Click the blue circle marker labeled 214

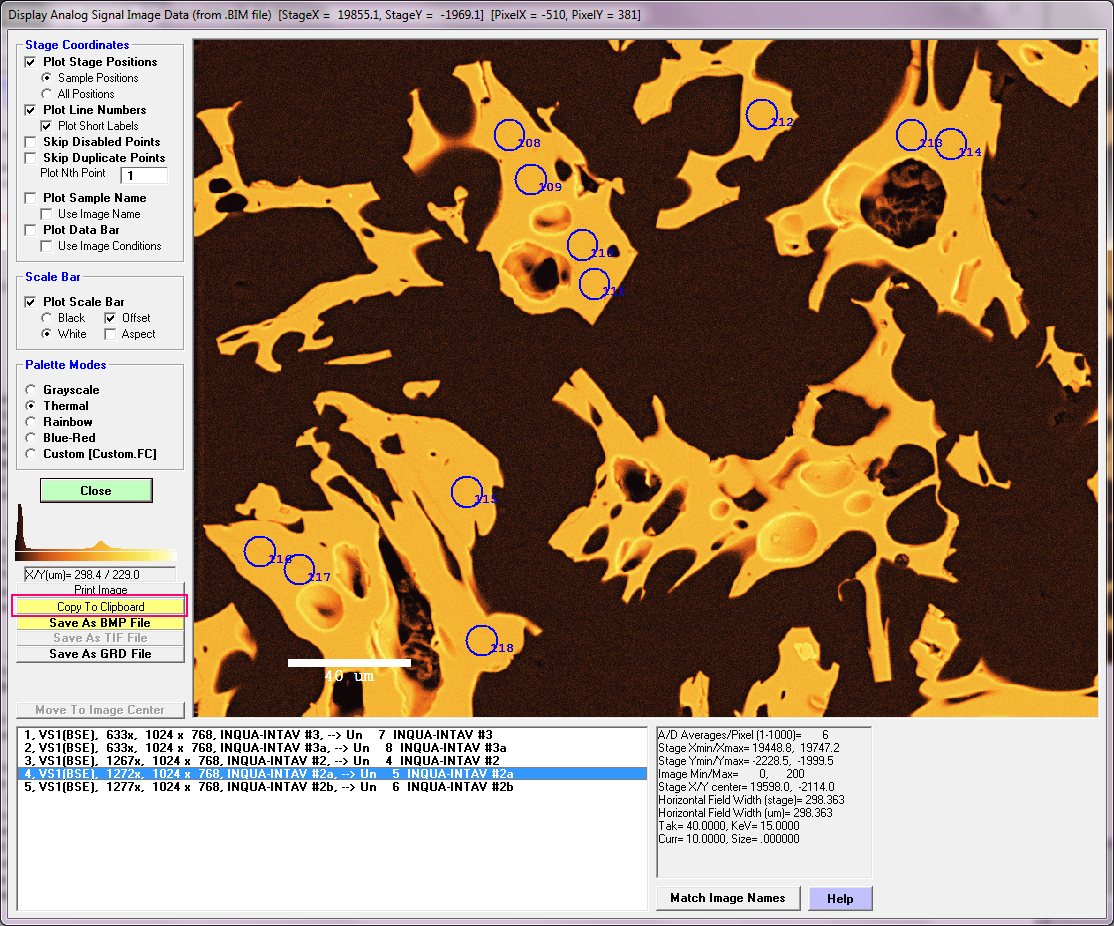tap(950, 144)
